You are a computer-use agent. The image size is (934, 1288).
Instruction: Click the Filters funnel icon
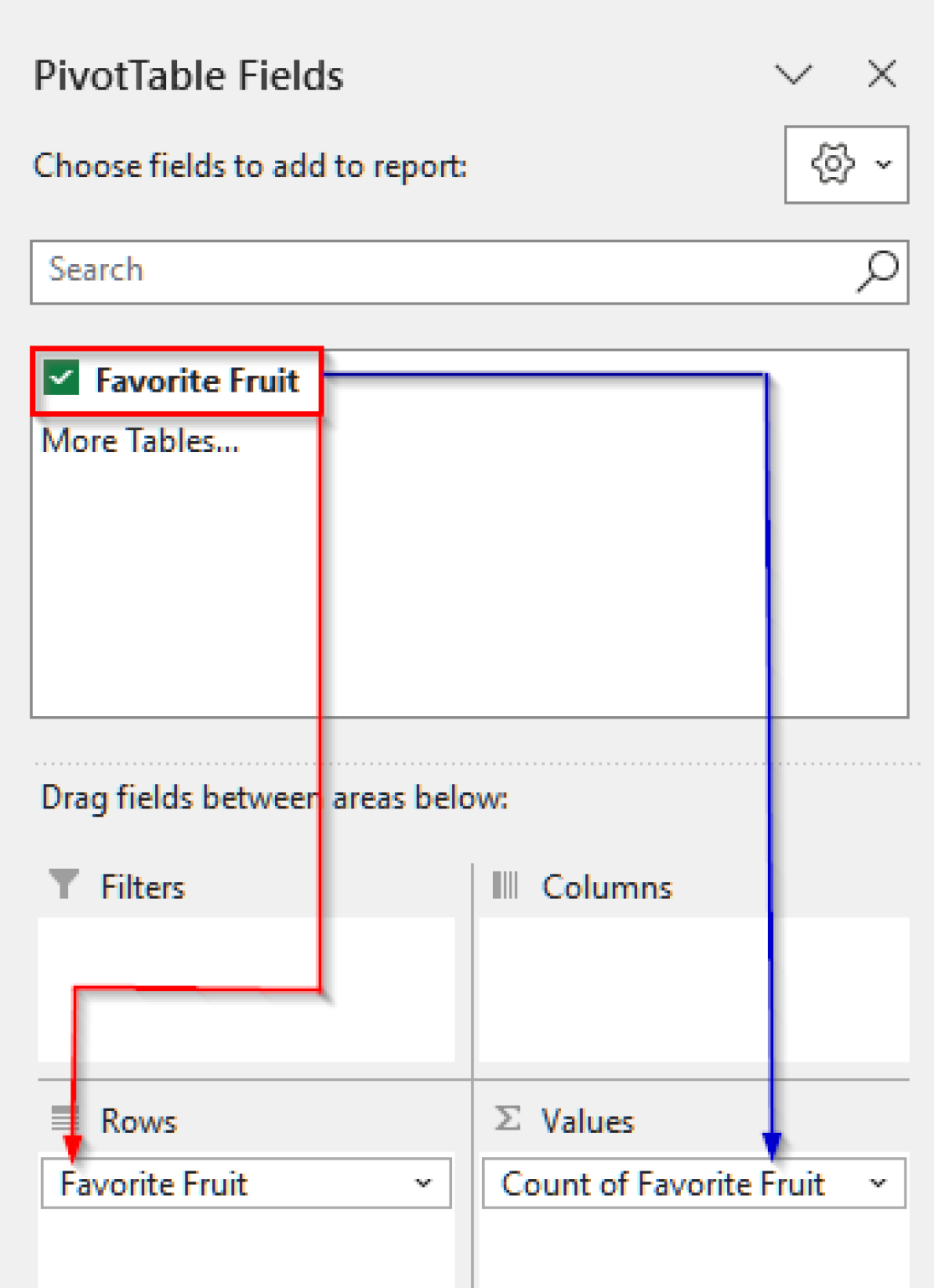[x=64, y=885]
